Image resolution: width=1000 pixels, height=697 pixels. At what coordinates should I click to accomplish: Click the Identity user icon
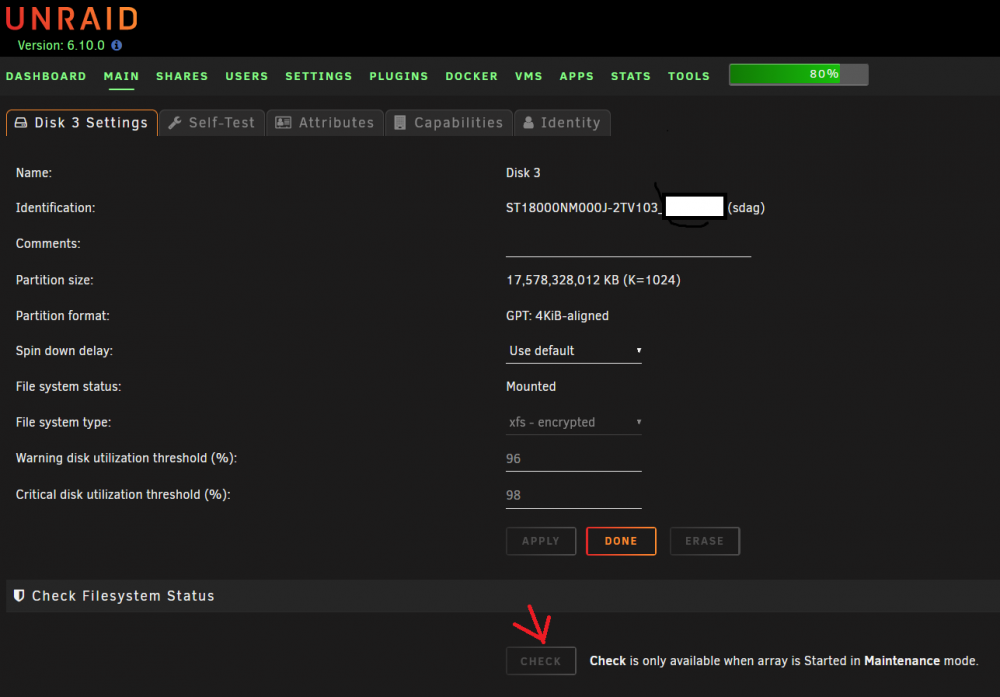click(529, 122)
